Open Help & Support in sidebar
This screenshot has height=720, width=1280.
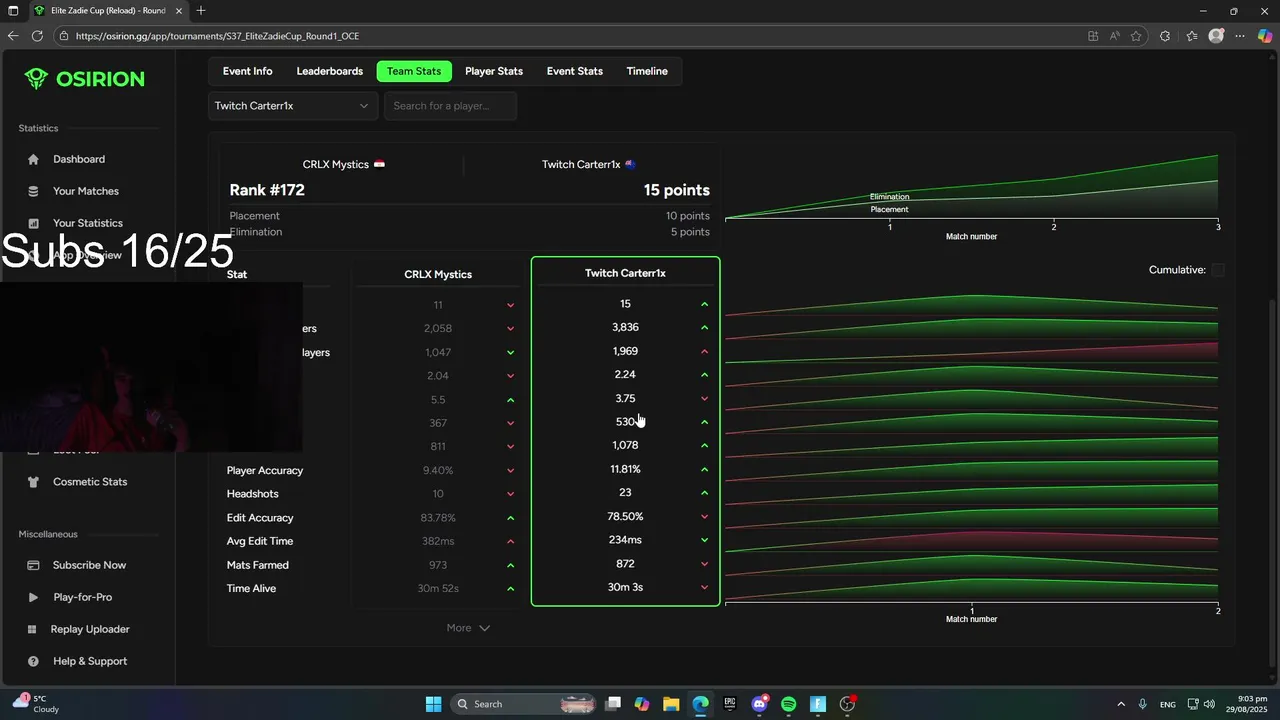pos(90,661)
